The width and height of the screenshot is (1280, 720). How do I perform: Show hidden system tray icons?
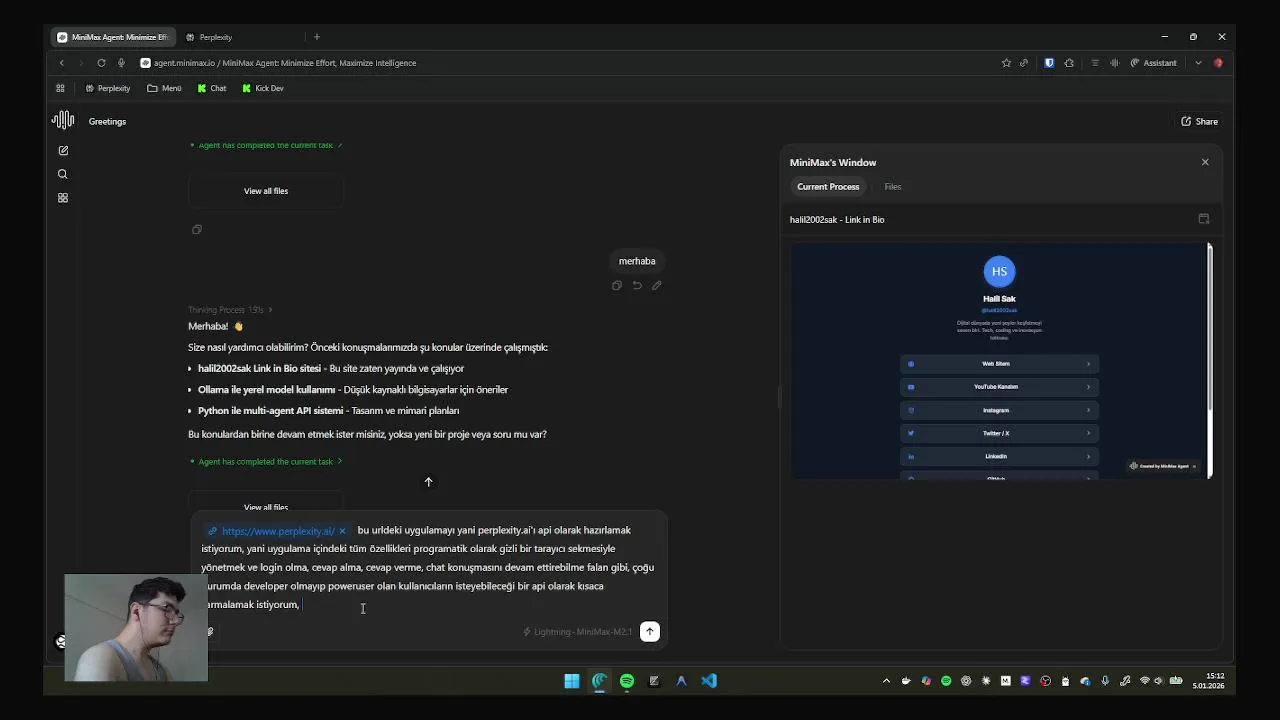(x=886, y=681)
